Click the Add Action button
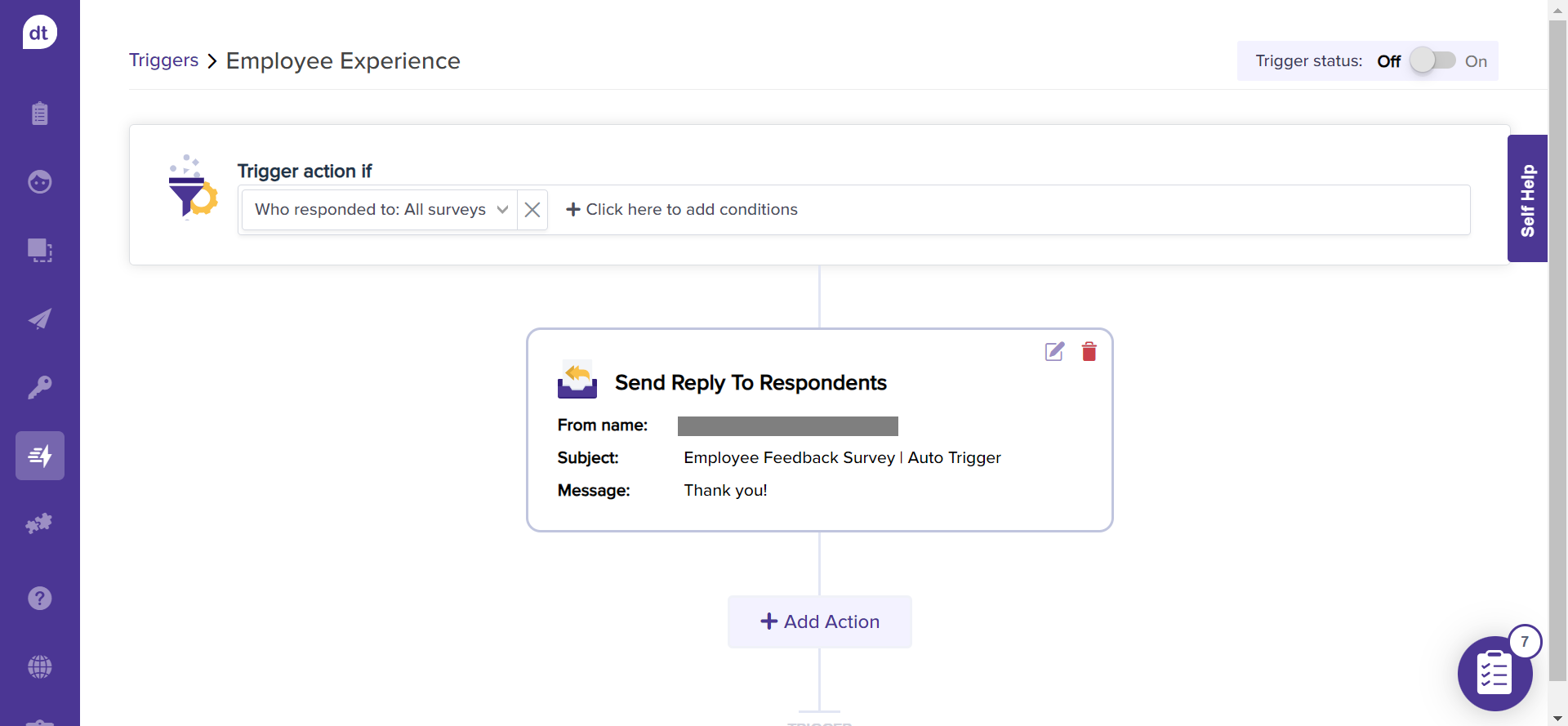The height and width of the screenshot is (726, 1568). (x=819, y=621)
